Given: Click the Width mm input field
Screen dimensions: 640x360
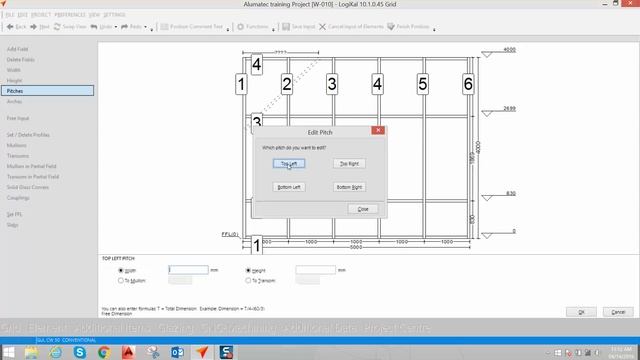Looking at the screenshot, I should (188, 270).
